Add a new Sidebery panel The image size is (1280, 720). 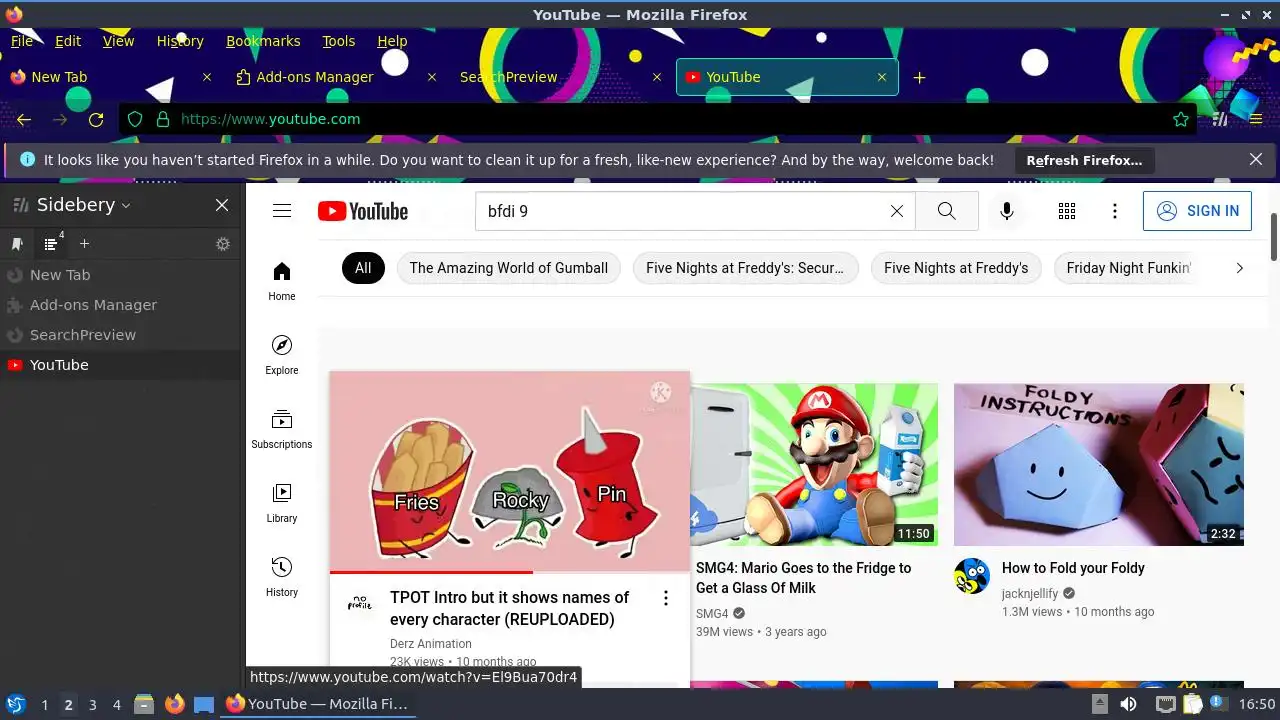(x=84, y=244)
